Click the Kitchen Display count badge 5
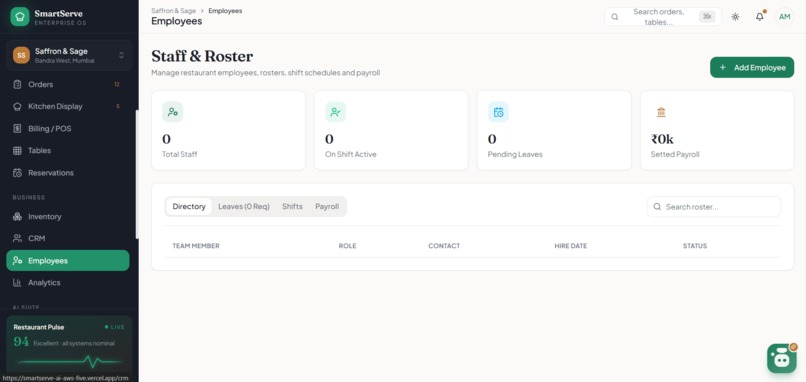Viewport: 806px width, 382px height. pos(118,106)
